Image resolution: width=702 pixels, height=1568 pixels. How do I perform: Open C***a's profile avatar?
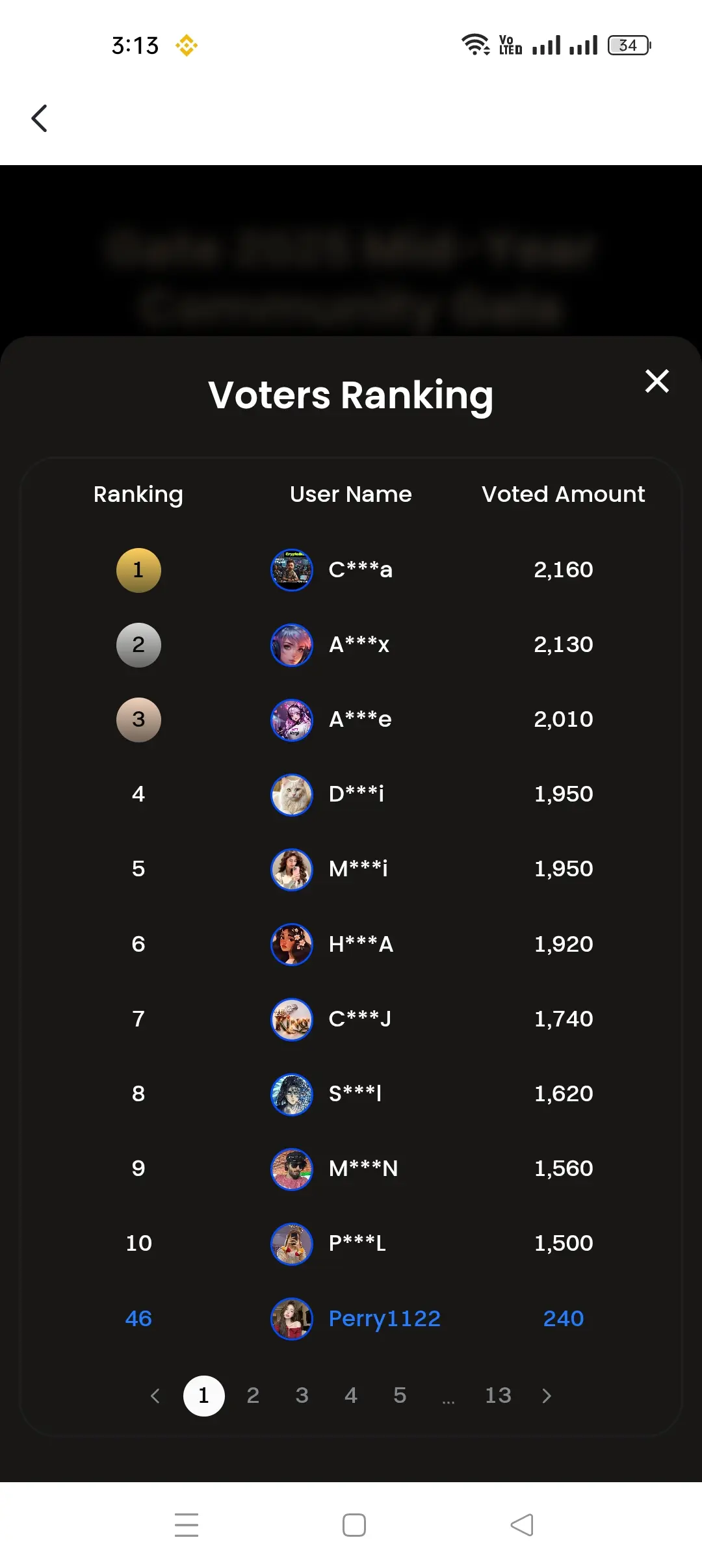click(292, 570)
